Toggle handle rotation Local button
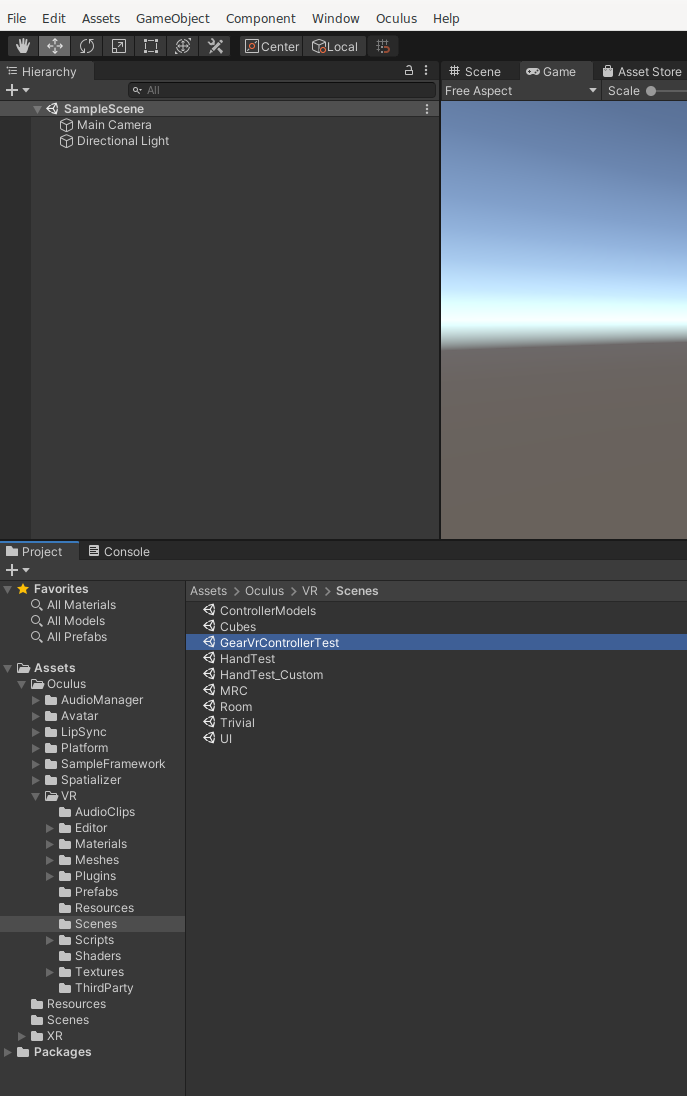 (335, 46)
